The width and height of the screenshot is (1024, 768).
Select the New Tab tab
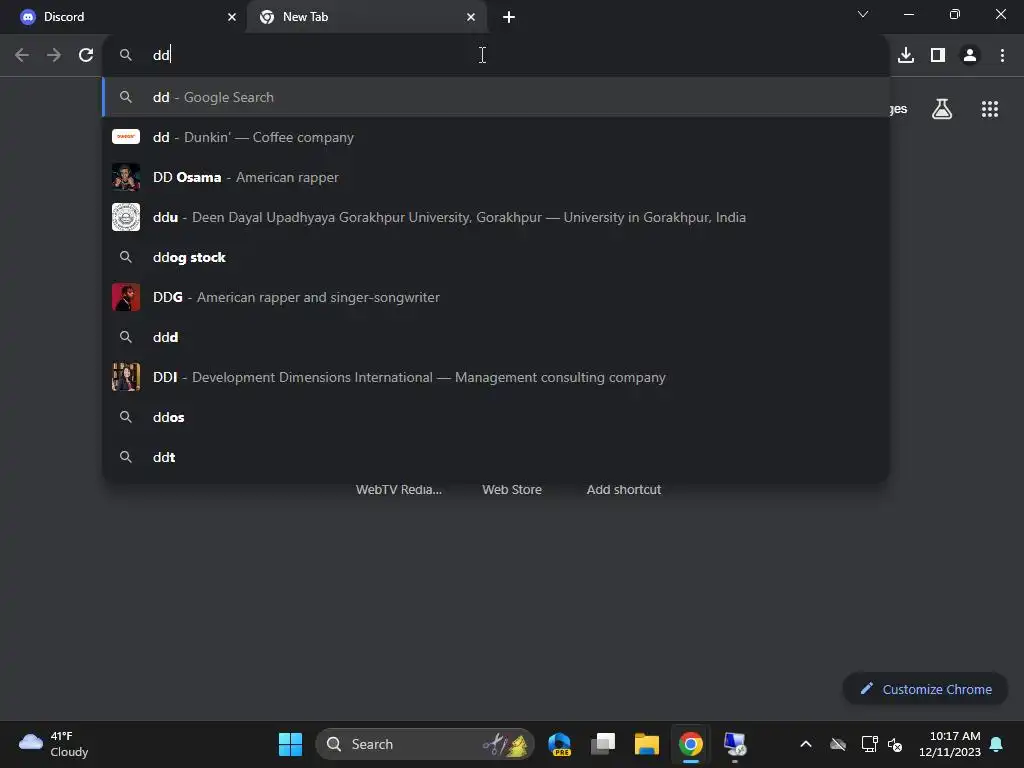tap(367, 17)
